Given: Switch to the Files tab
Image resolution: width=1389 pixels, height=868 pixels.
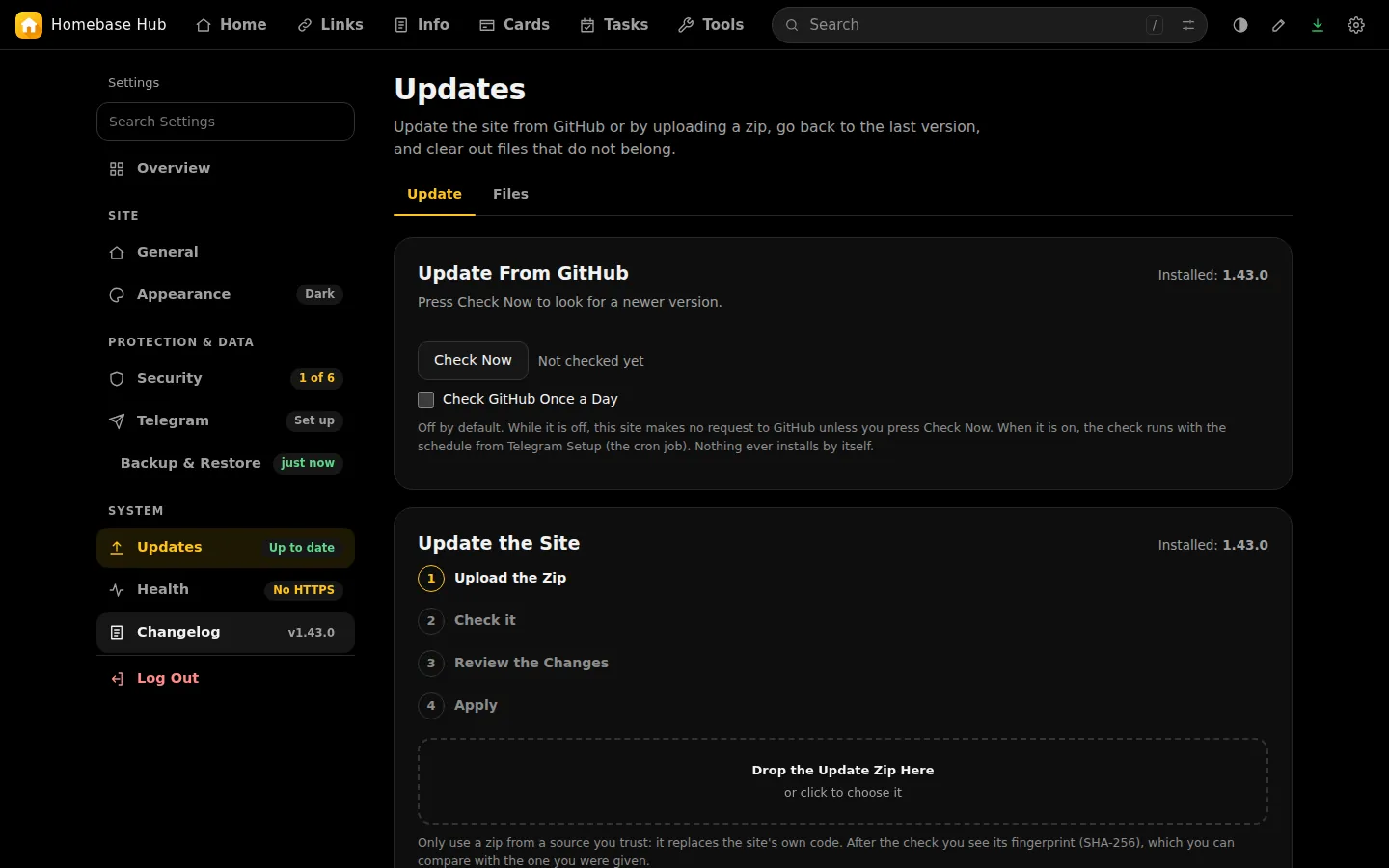Looking at the screenshot, I should point(510,194).
